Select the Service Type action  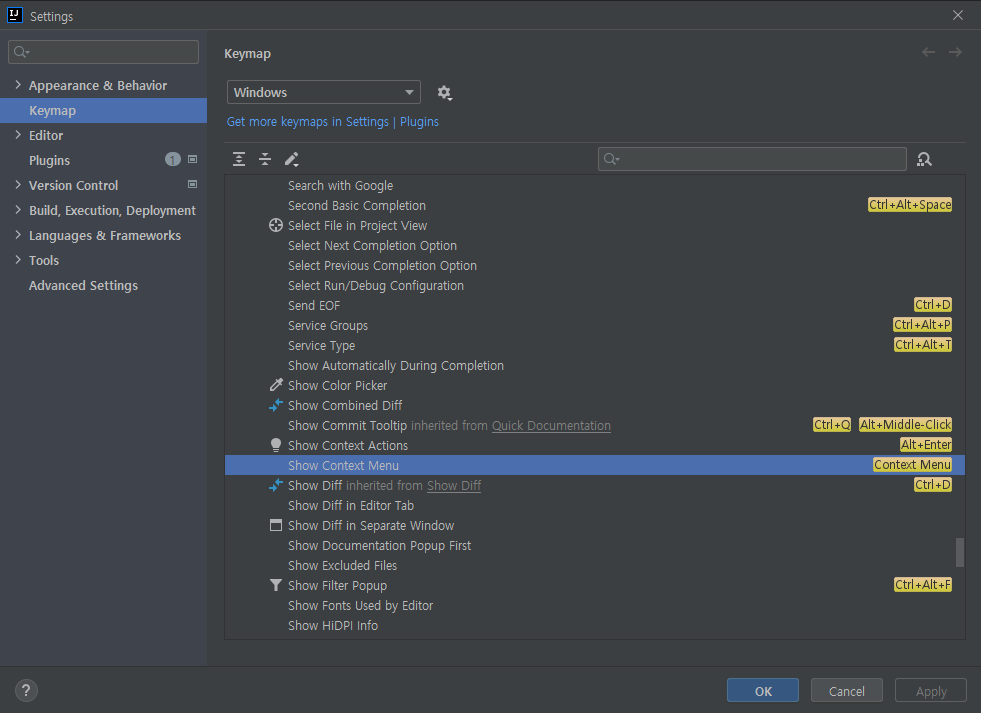pyautogui.click(x=594, y=346)
